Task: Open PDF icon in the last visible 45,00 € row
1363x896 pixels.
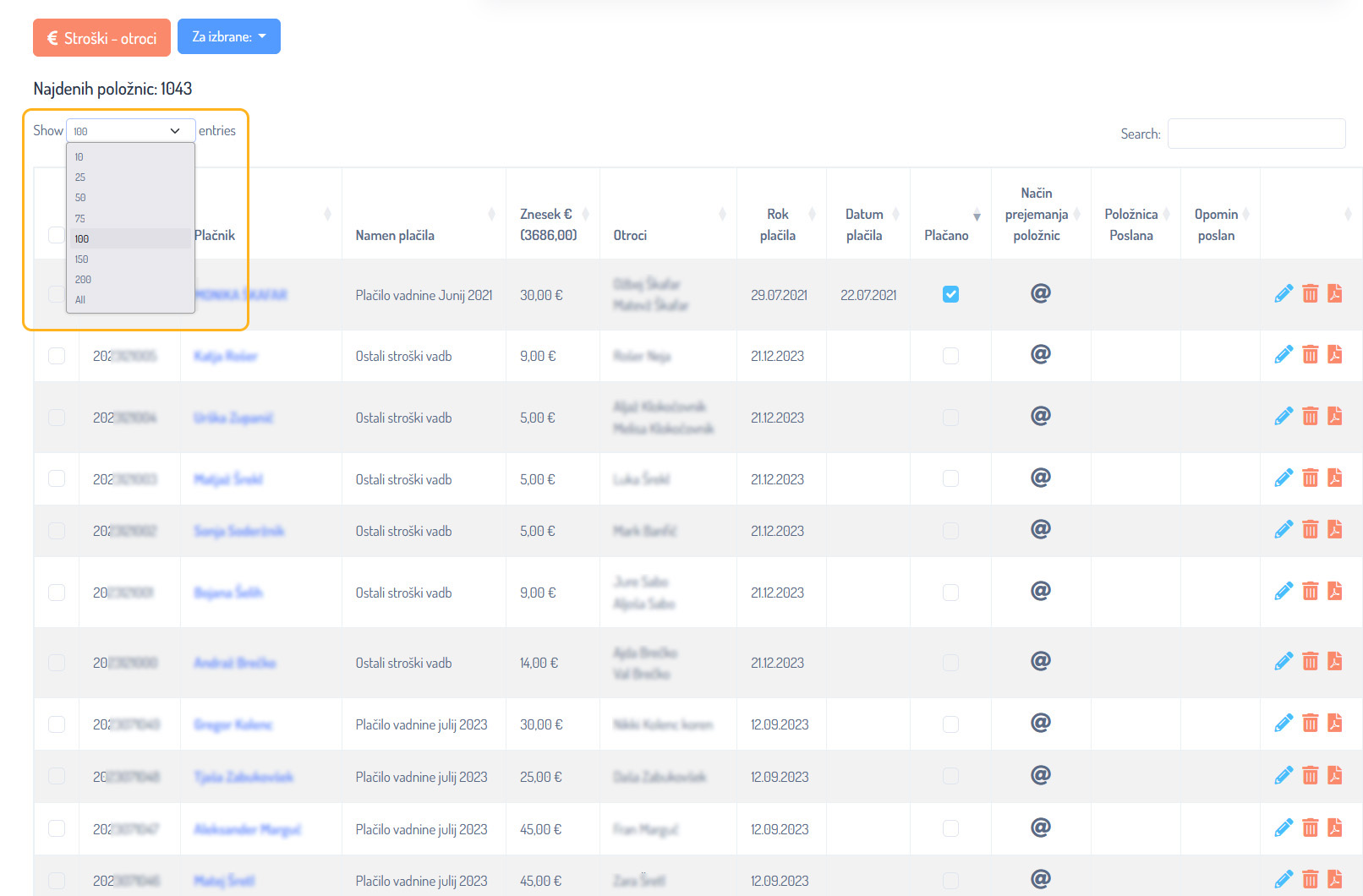Action: 1335,879
